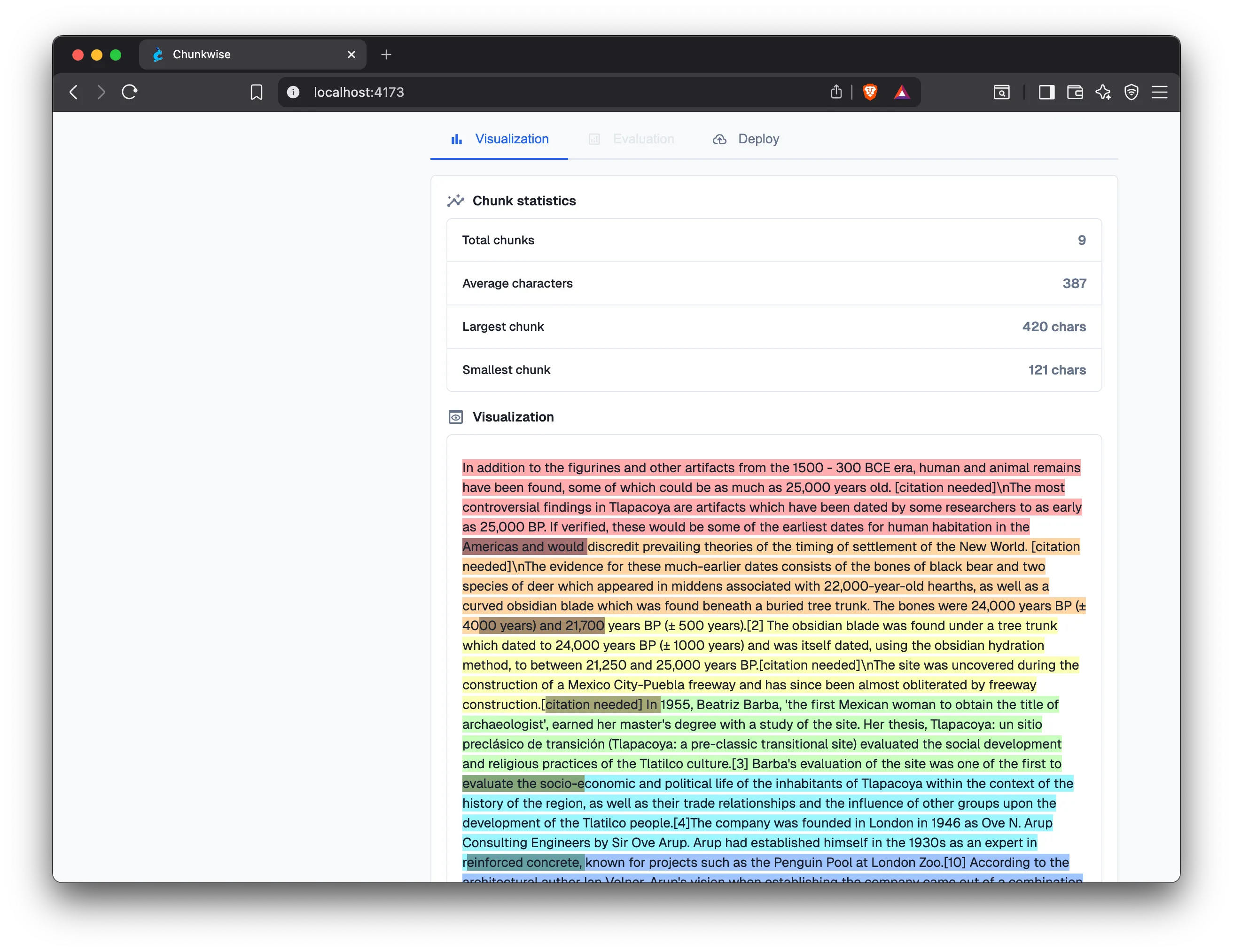Click the Brave Rewards triangle icon
Screen dimensions: 1233x952
[902, 92]
